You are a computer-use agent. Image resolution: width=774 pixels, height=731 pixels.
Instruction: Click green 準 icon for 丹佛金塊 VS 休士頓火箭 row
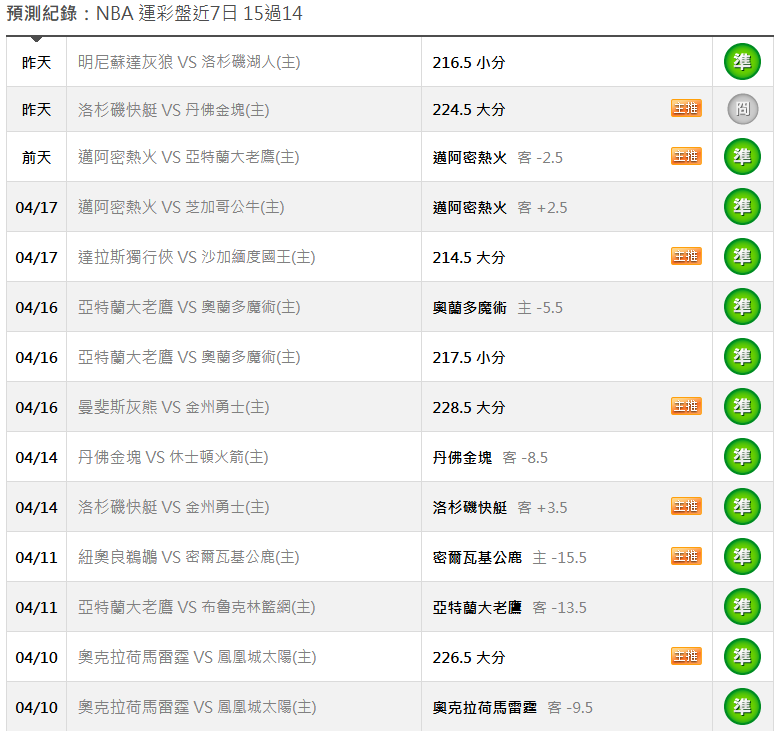click(742, 457)
